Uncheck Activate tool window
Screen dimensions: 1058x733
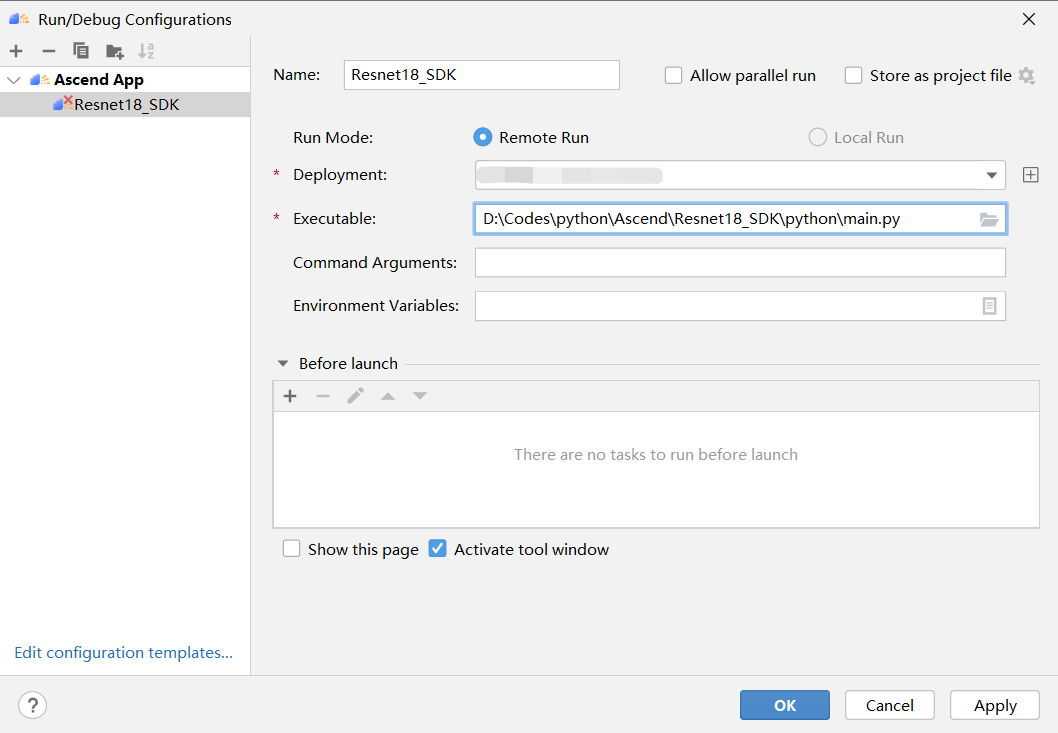point(437,549)
